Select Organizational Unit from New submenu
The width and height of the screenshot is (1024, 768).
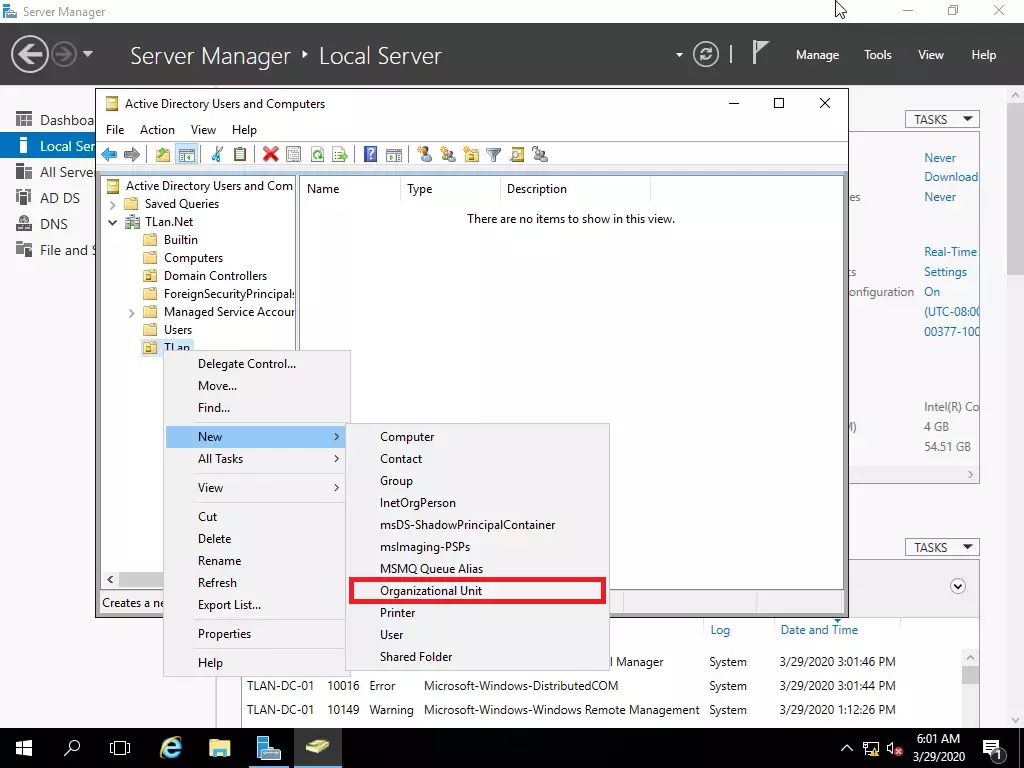click(x=431, y=591)
